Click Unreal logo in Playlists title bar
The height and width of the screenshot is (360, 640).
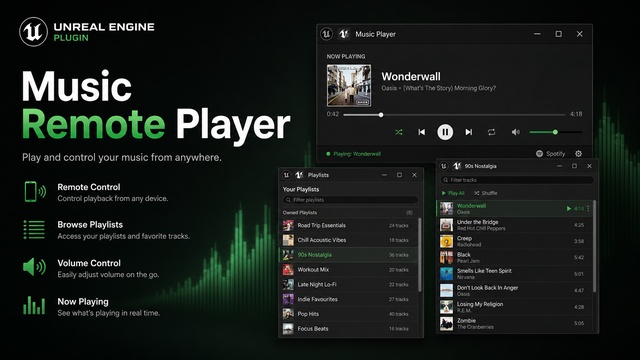click(287, 175)
